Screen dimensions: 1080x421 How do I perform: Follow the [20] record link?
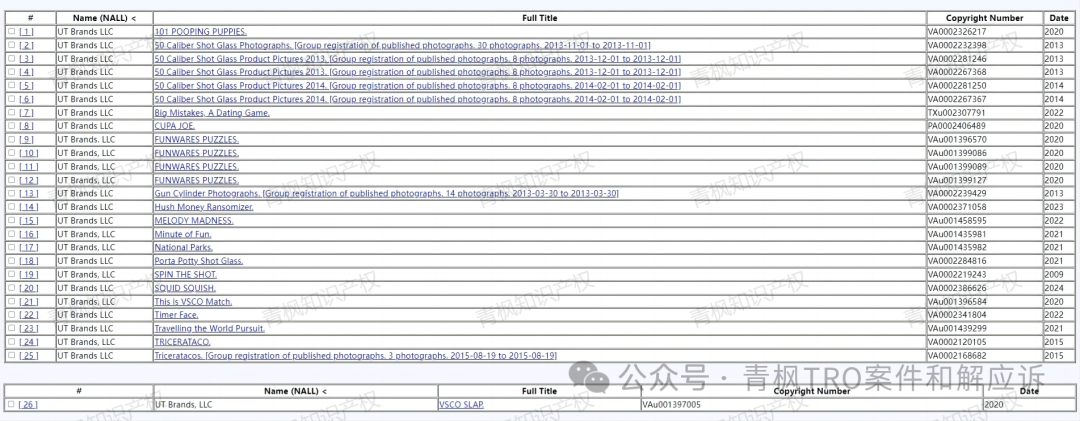point(29,288)
